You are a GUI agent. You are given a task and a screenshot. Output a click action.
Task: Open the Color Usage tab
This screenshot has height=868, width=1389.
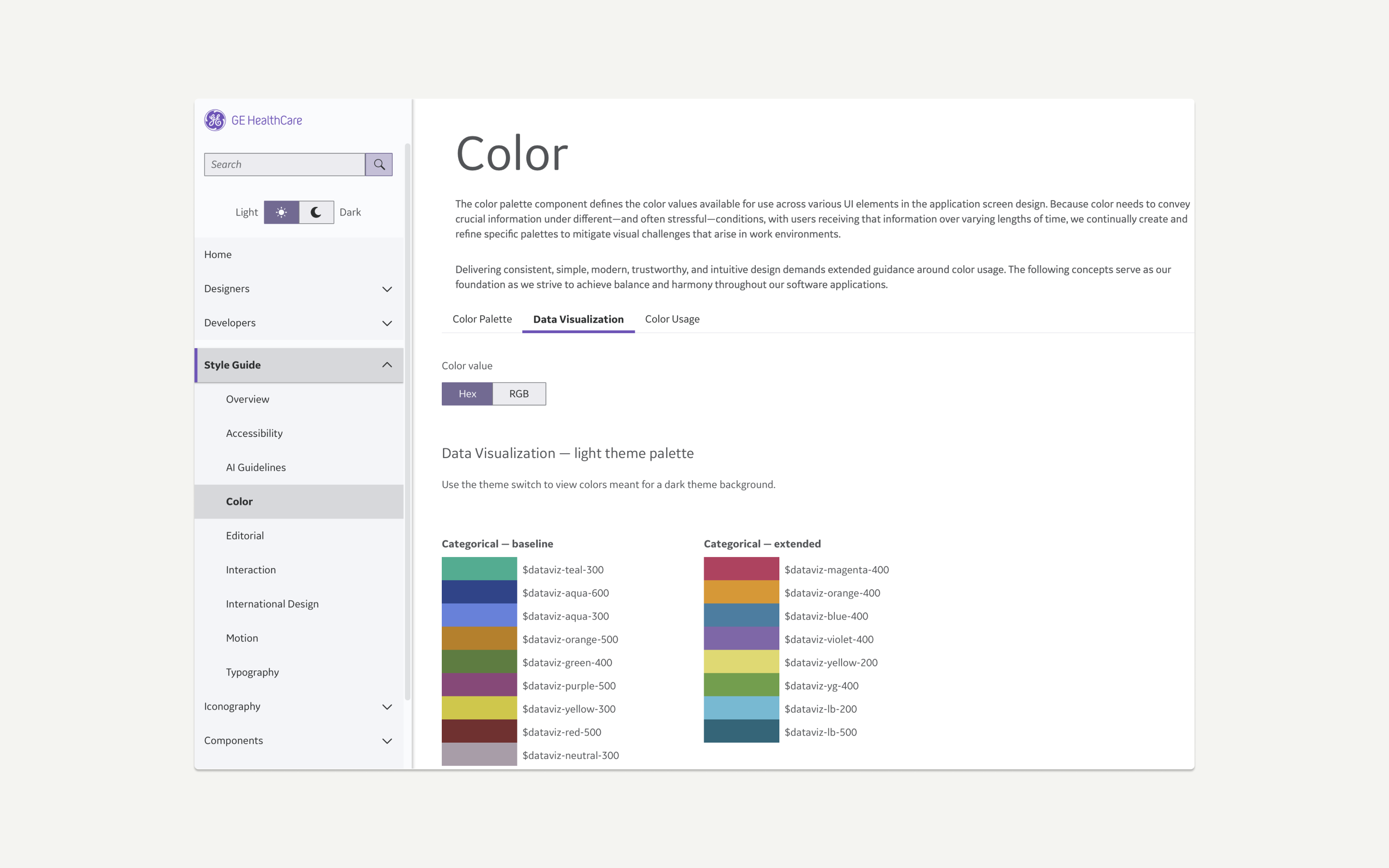(x=671, y=319)
